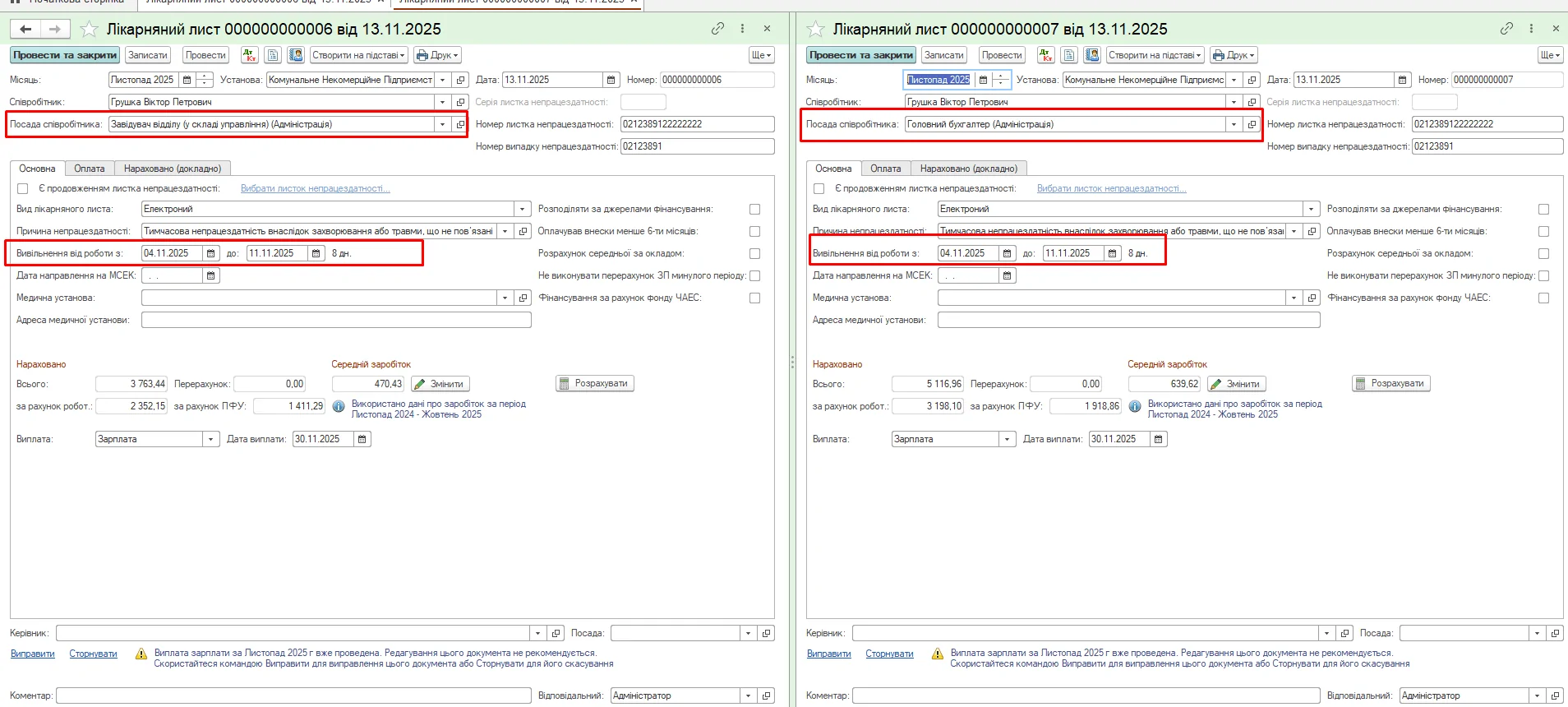Open three-dot menu of document 000000000007
This screenshot has height=707, width=1568.
tap(1531, 29)
